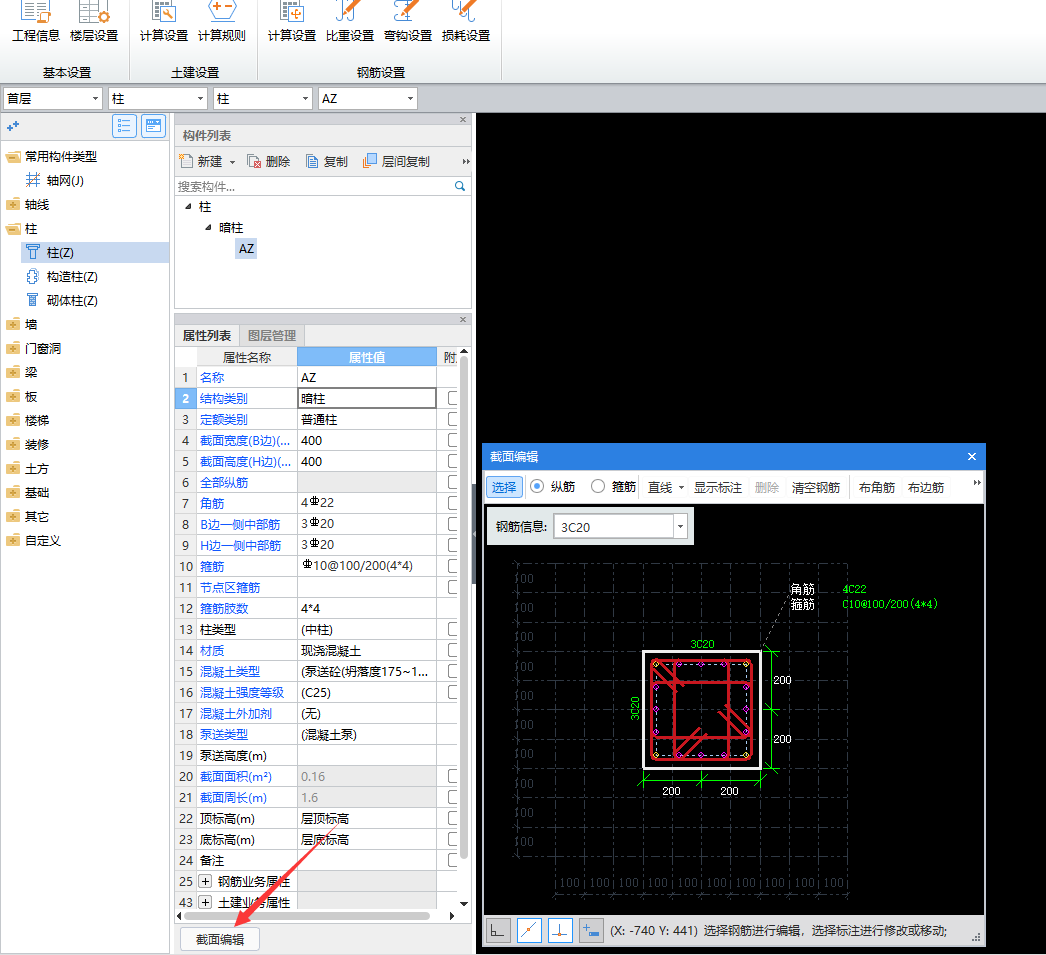Expand the 墙 folder

13,325
